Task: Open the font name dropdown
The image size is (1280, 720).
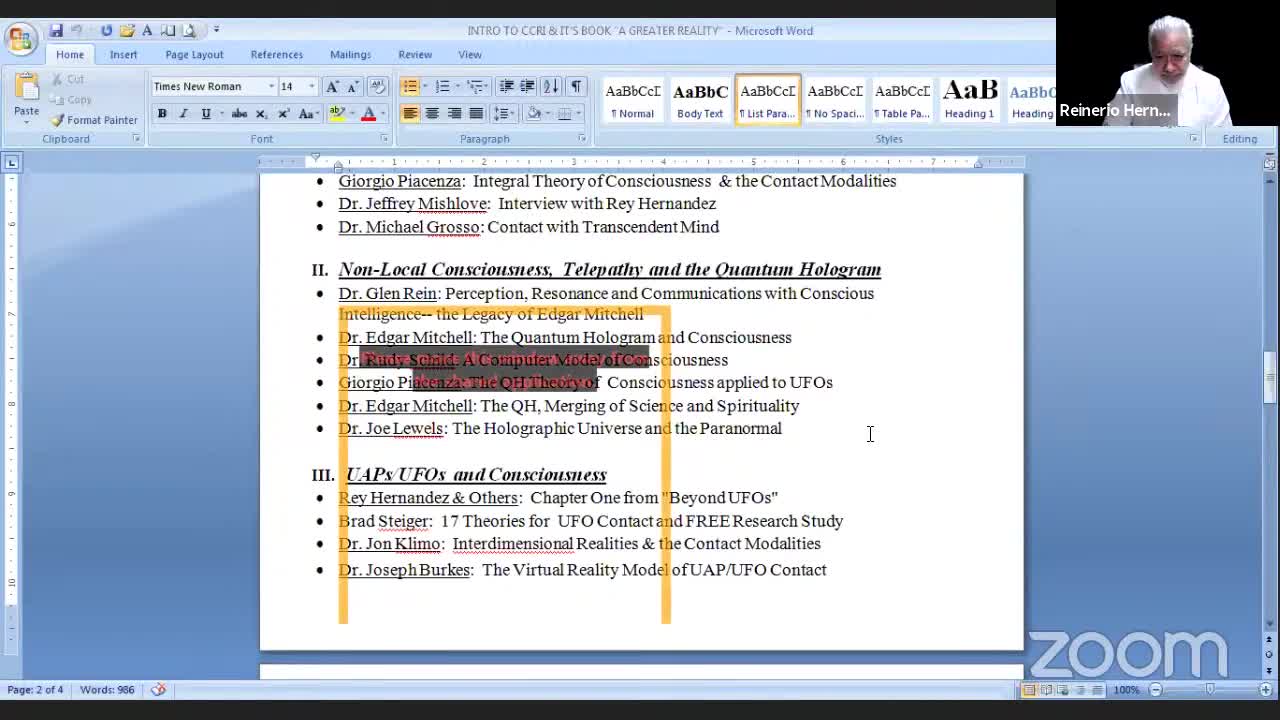Action: [x=271, y=87]
